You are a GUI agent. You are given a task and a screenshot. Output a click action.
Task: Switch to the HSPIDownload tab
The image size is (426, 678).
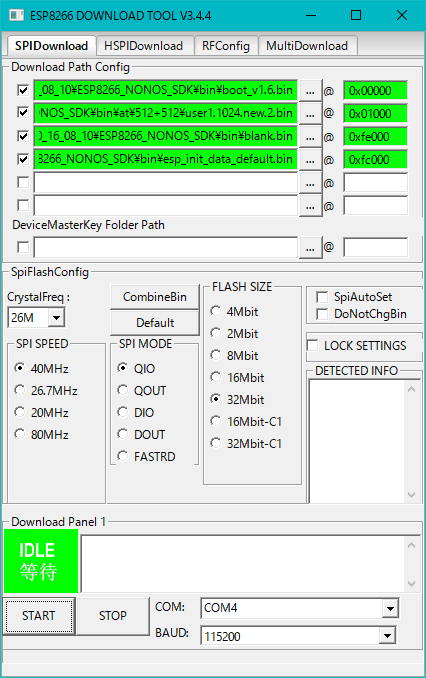(144, 46)
